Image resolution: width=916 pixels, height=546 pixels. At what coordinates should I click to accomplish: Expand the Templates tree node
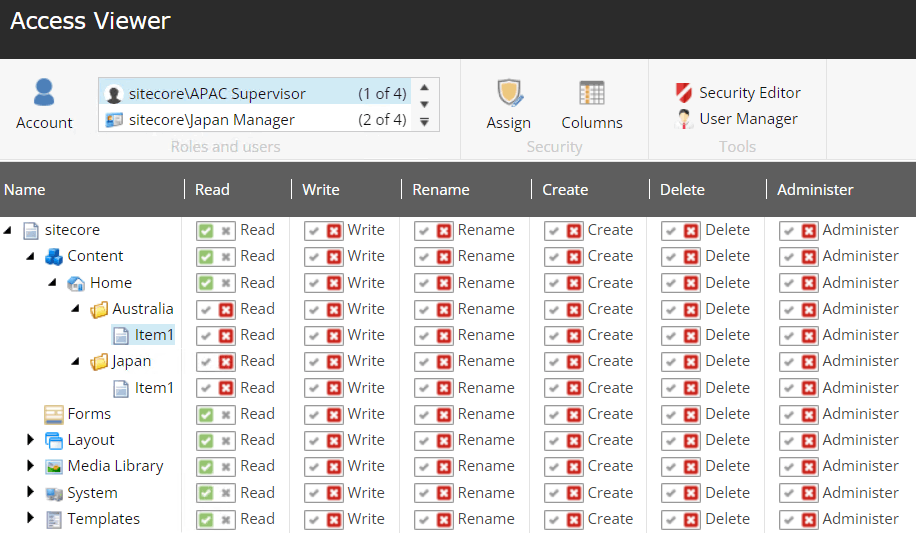(30, 518)
